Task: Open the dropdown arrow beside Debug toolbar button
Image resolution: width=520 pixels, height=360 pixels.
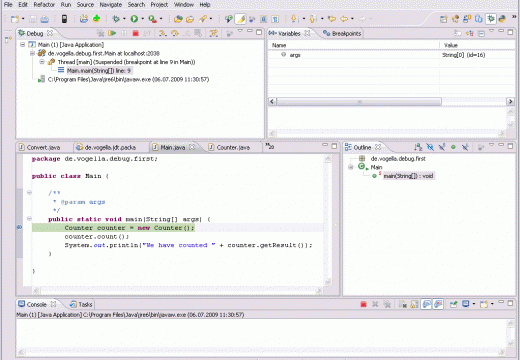Action: [x=124, y=19]
